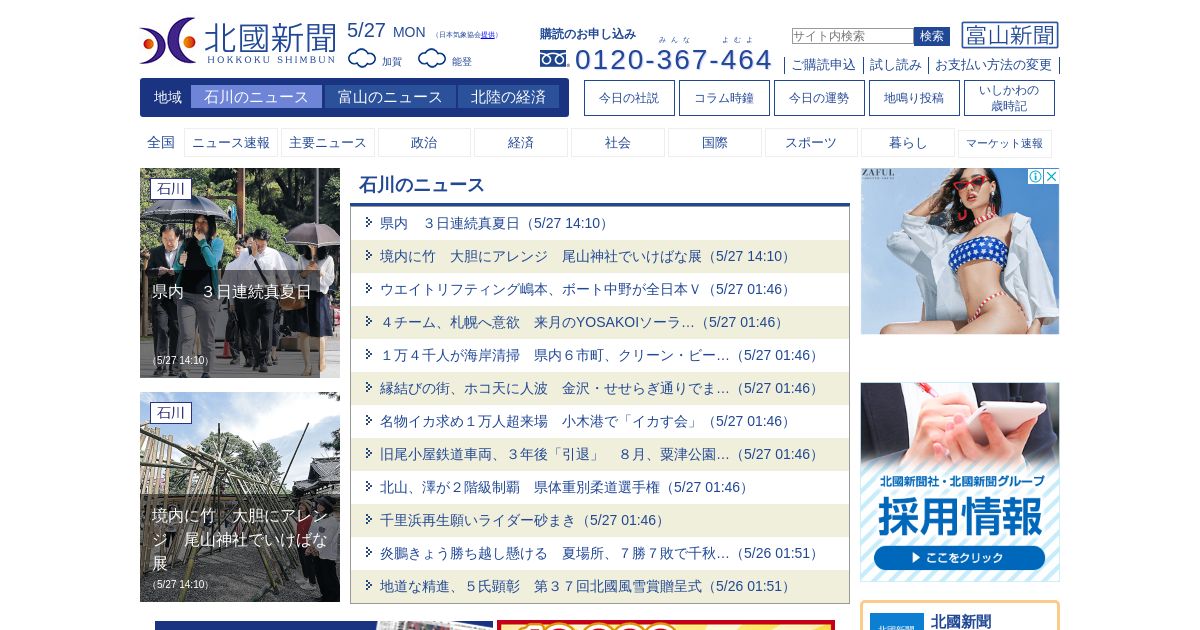Open 社会 menu item
The image size is (1200, 630).
(618, 143)
